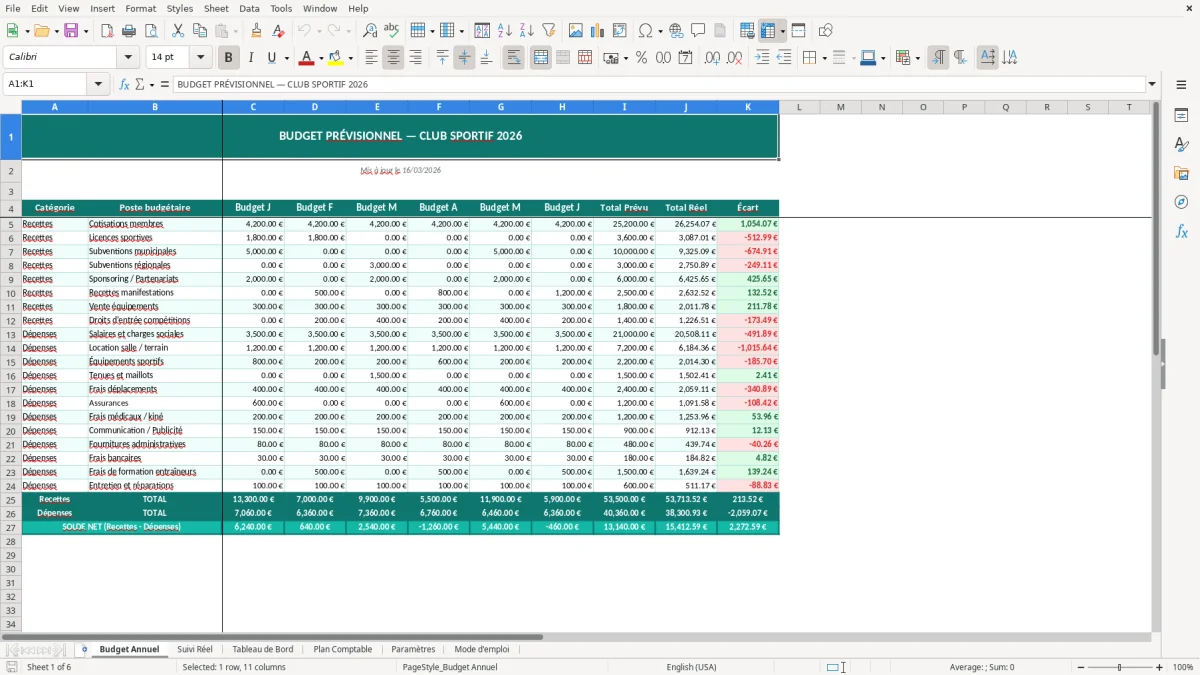Click 100% zoom level in status bar
The width and height of the screenshot is (1200, 675).
click(x=1183, y=667)
